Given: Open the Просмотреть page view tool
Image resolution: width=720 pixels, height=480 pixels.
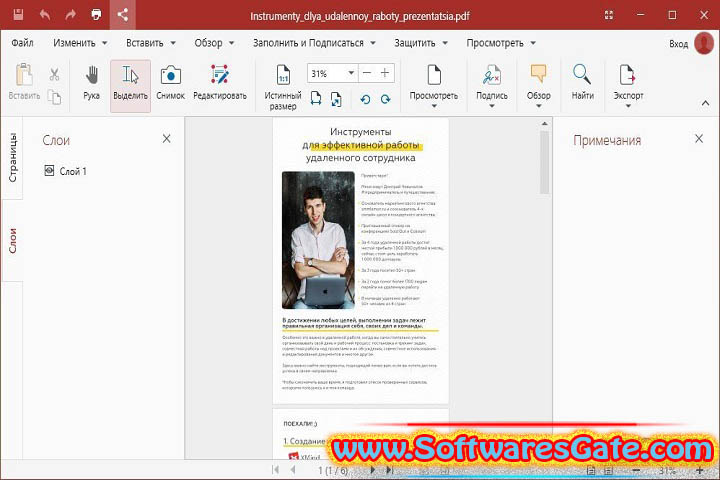Looking at the screenshot, I should (x=434, y=86).
